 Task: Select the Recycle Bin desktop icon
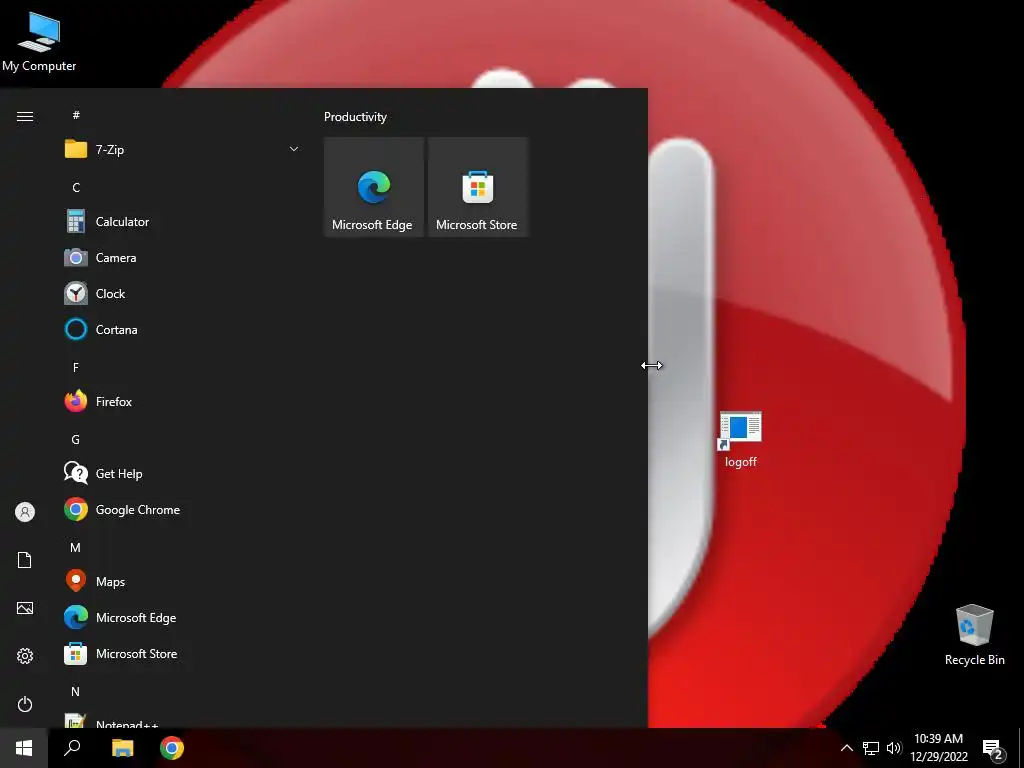(974, 635)
